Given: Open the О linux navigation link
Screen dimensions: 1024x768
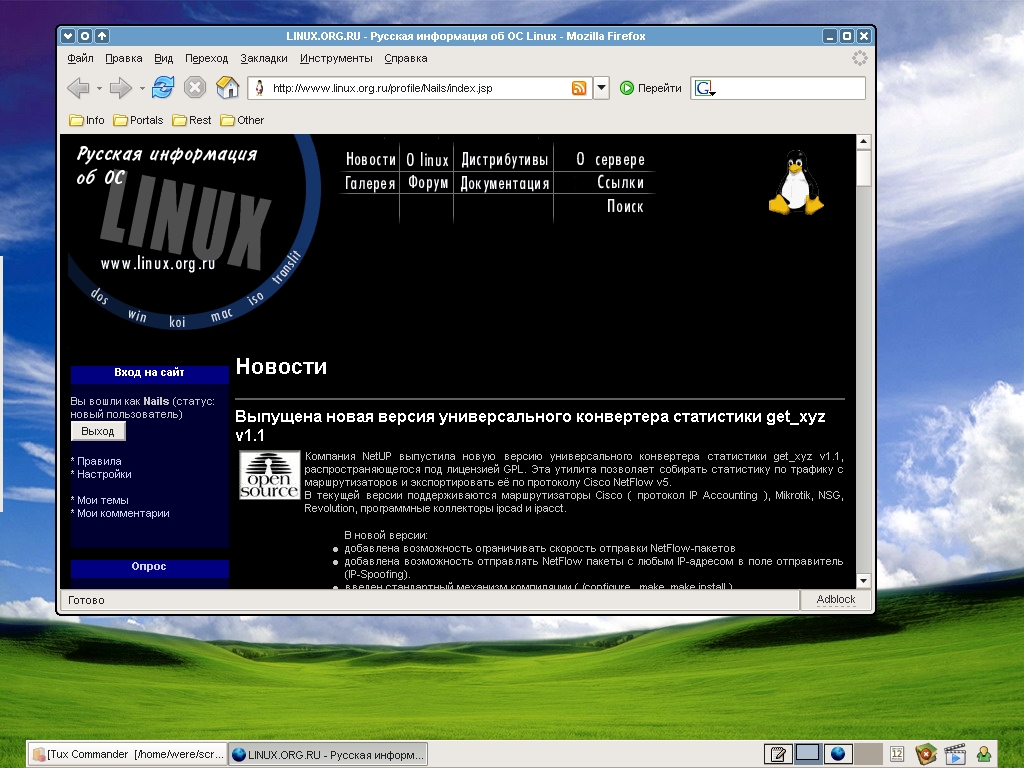Looking at the screenshot, I should click(x=427, y=159).
